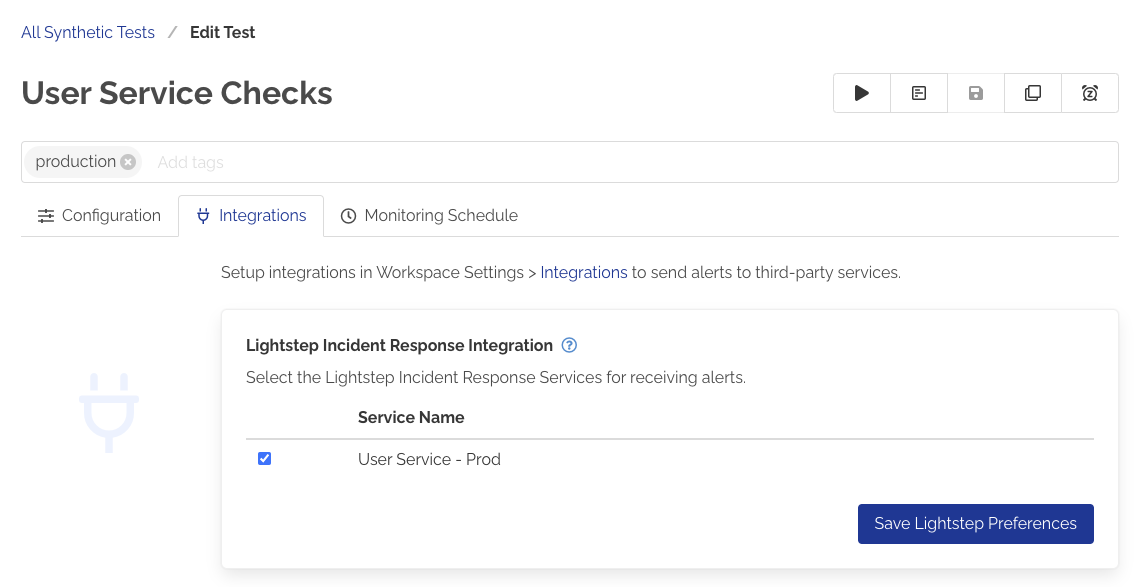This screenshot has width=1138, height=587.
Task: Open test results via the report icon
Action: pyautogui.click(x=918, y=92)
